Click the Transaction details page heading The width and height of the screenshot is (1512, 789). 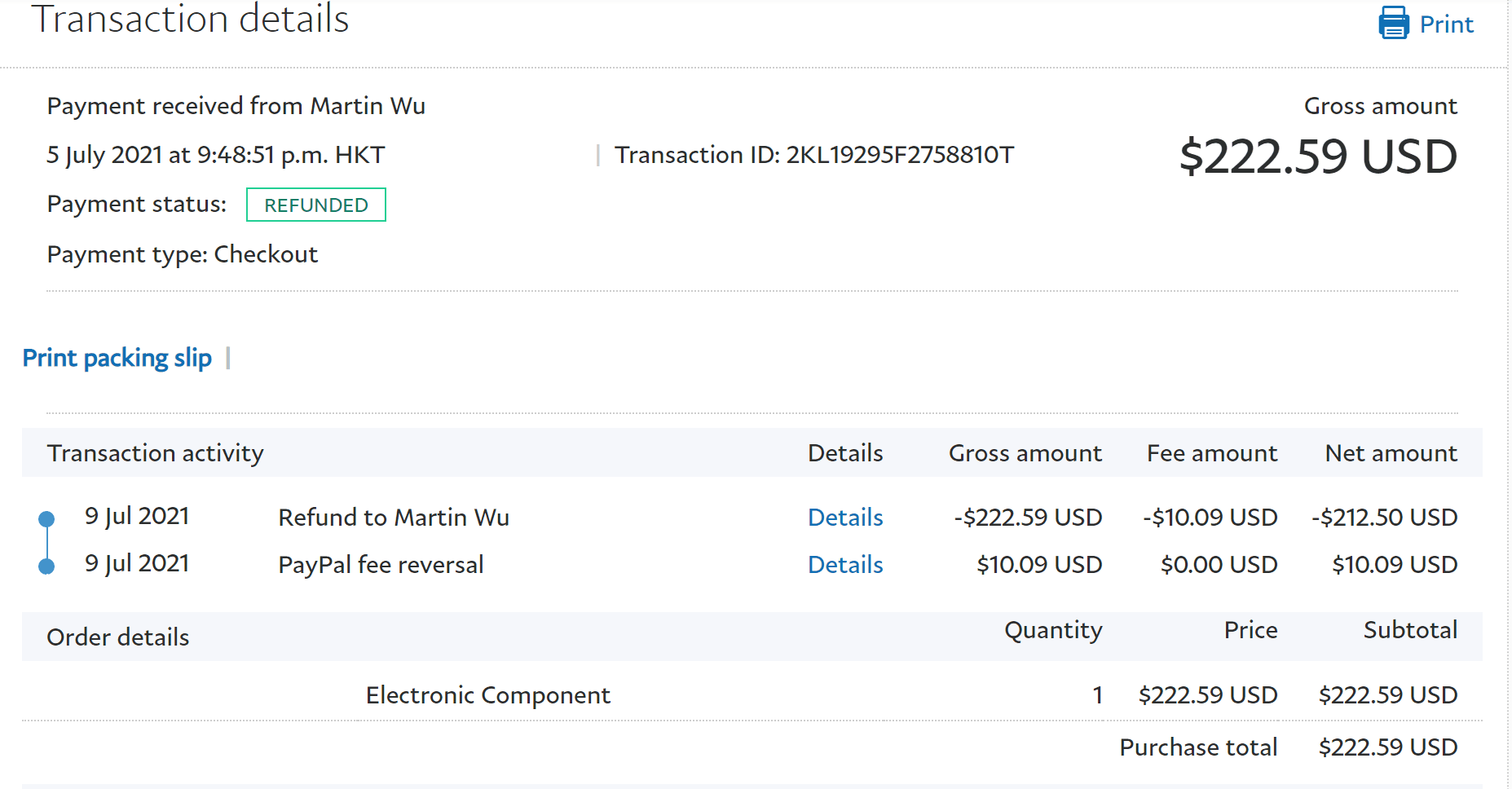point(190,20)
